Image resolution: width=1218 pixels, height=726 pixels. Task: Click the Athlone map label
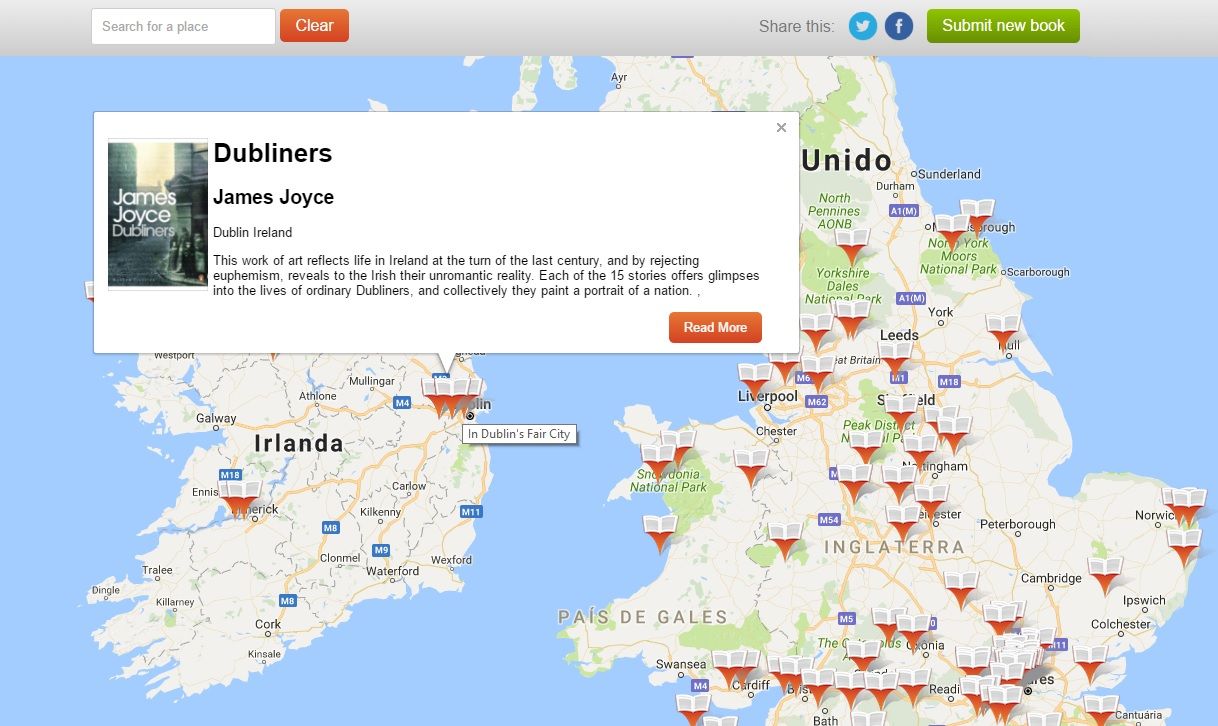click(318, 396)
